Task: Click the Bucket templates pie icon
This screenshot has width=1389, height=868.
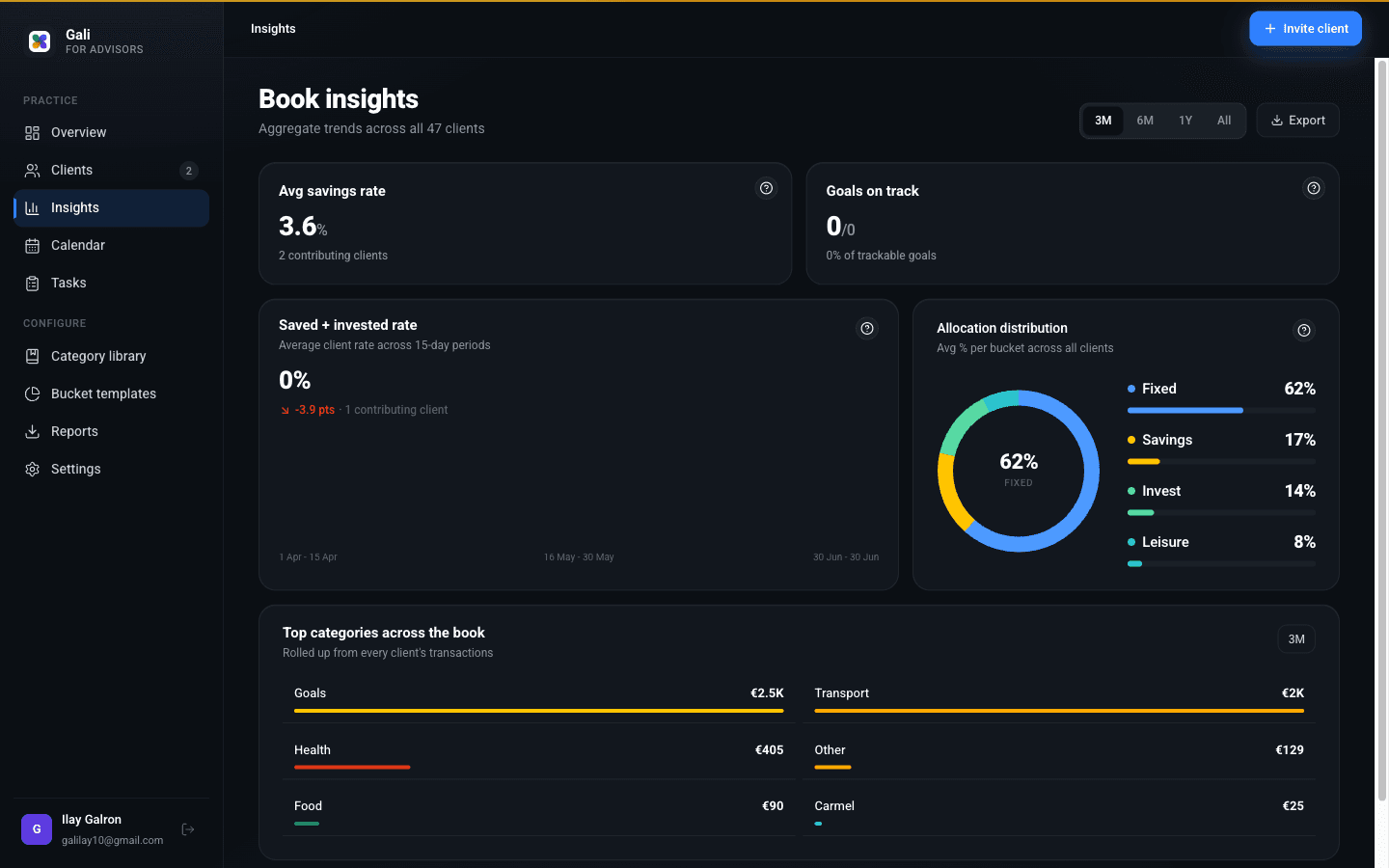Action: tap(32, 394)
